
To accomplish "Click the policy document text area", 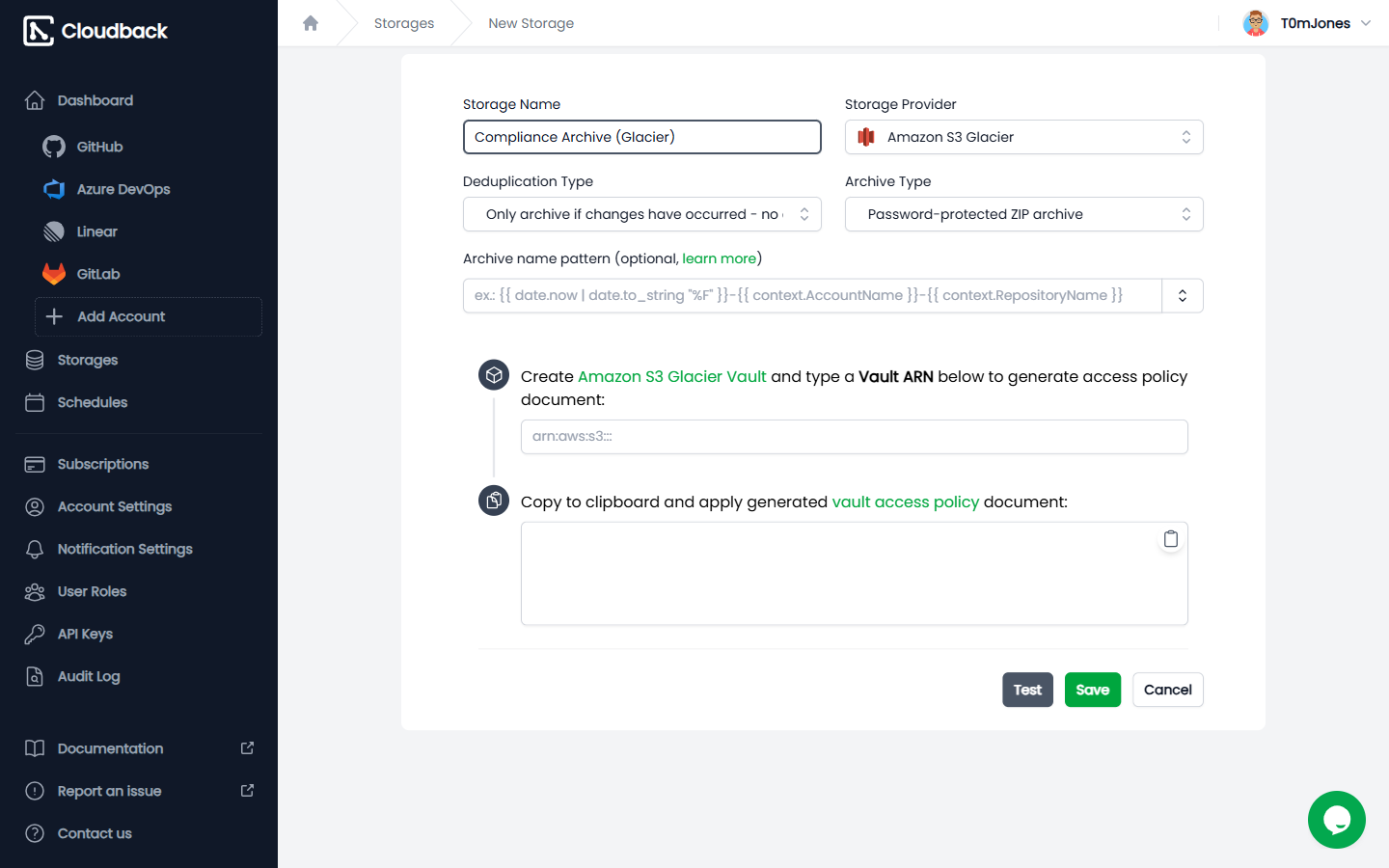I will pyautogui.click(x=855, y=574).
